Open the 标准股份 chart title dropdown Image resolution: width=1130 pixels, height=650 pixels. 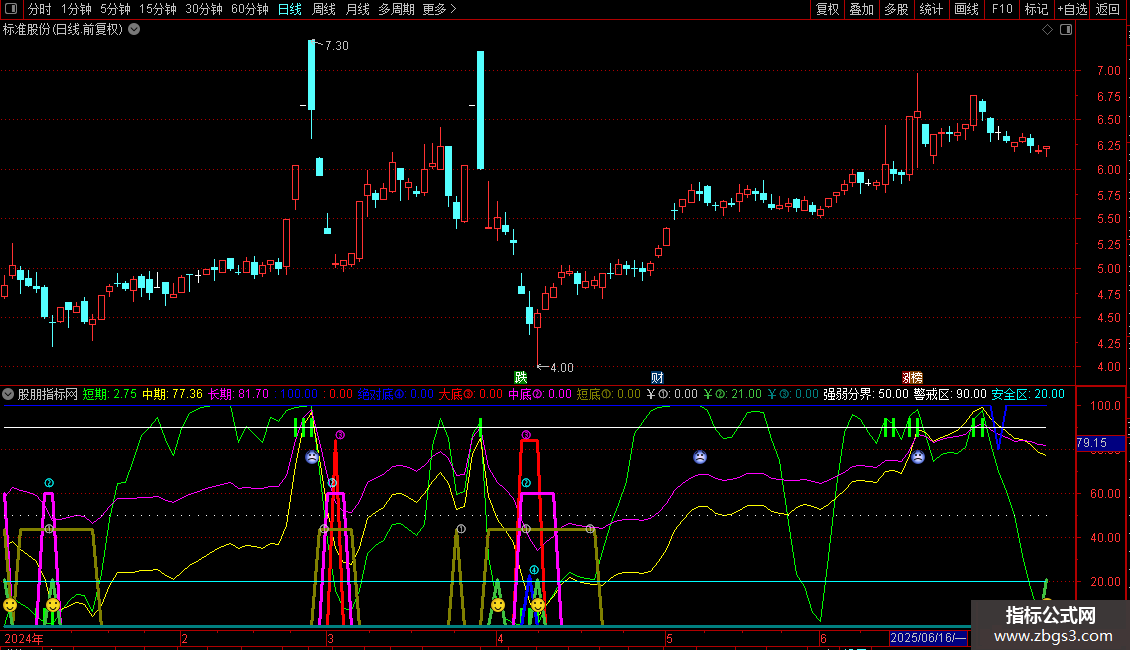135,30
